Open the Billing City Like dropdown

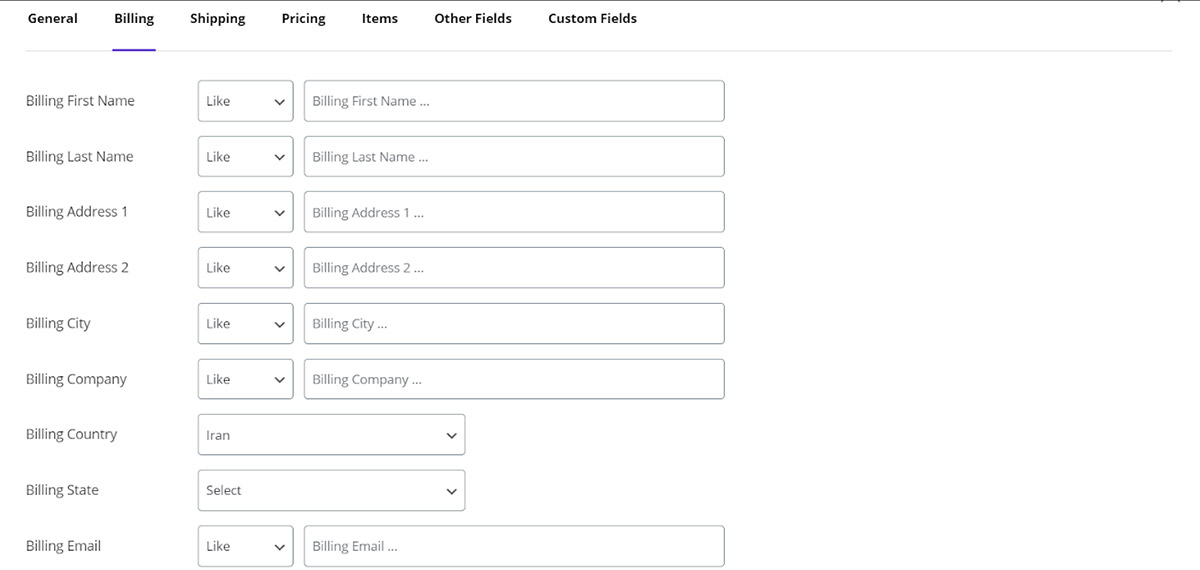point(245,324)
